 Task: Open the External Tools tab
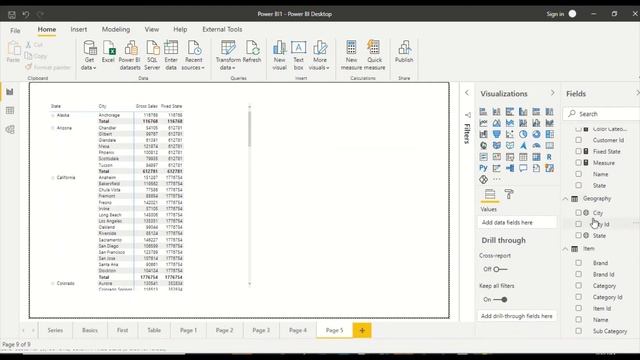click(x=222, y=29)
